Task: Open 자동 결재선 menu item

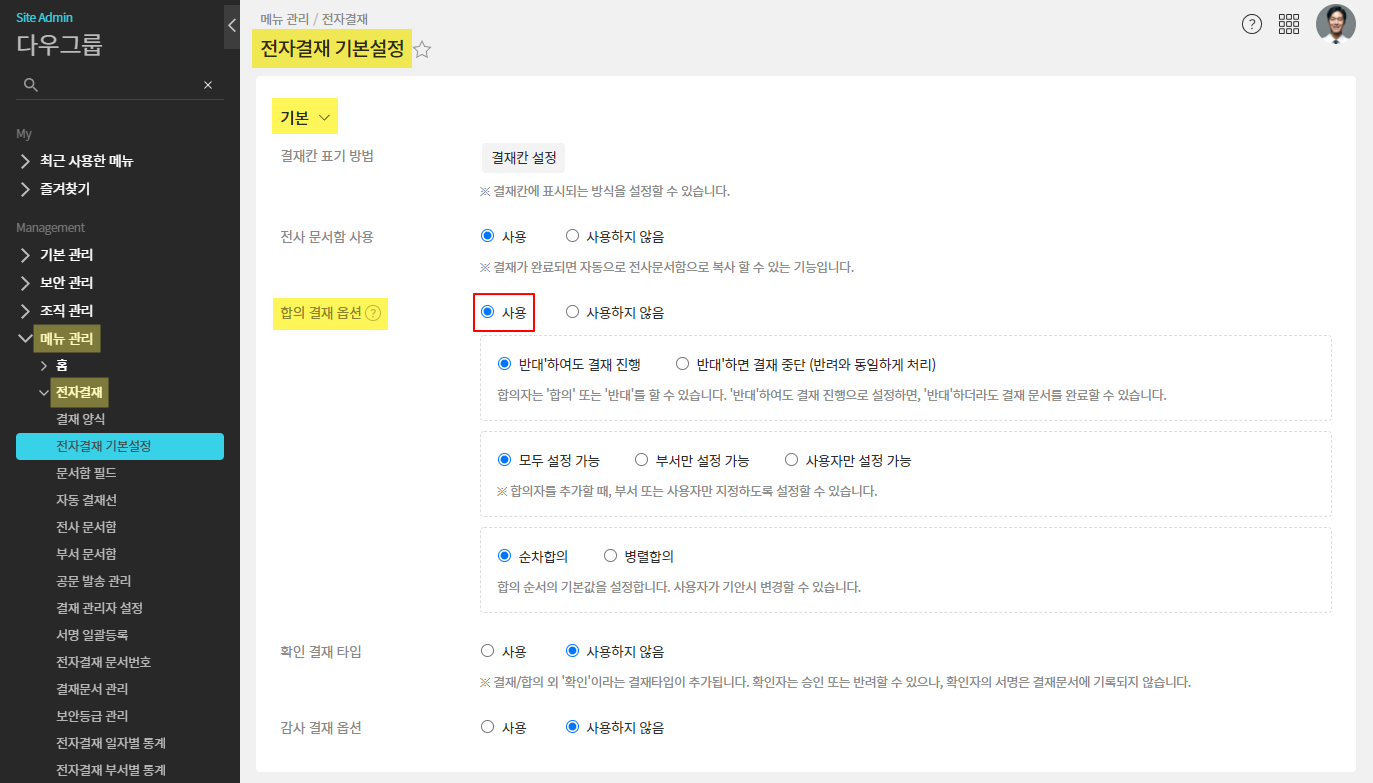Action: tap(87, 500)
